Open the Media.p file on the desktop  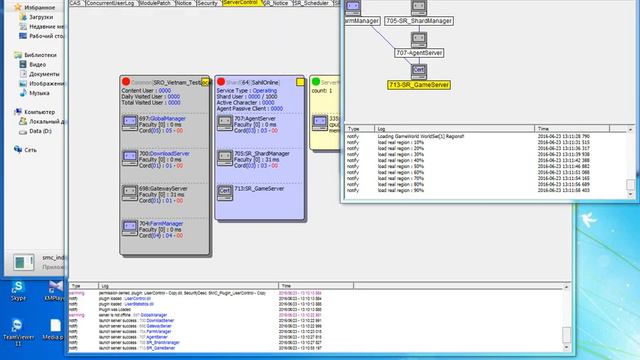click(x=54, y=330)
